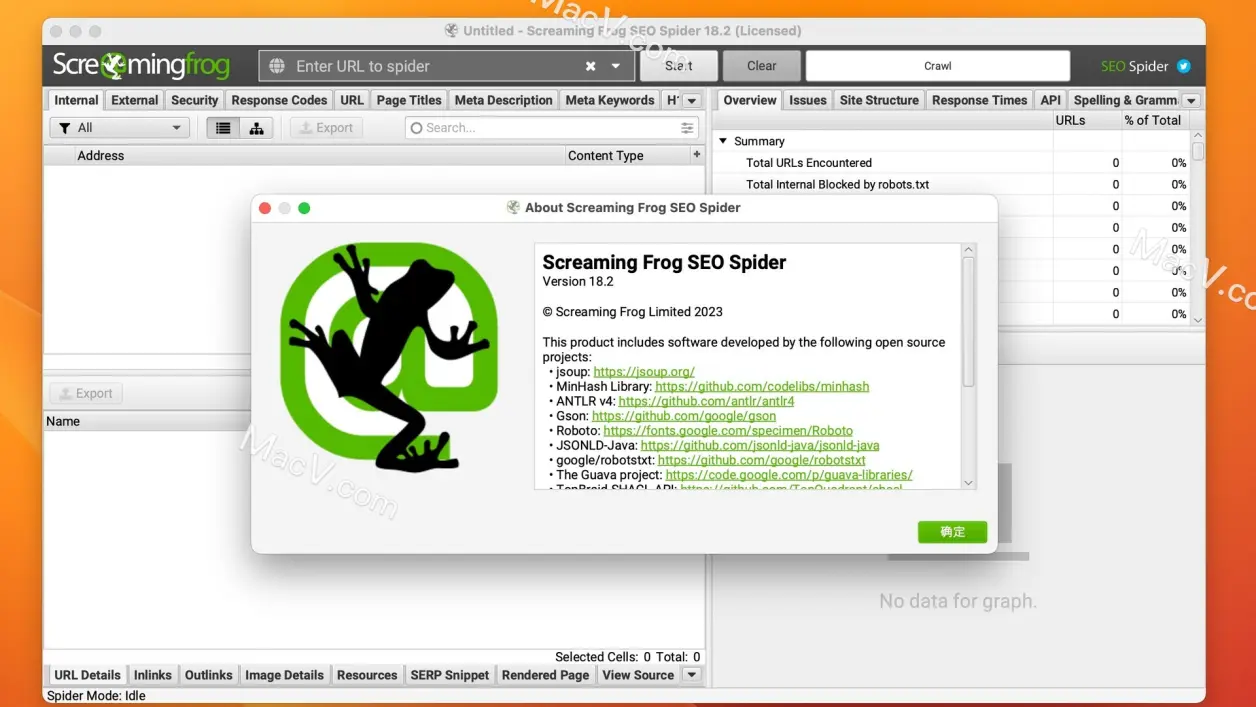The image size is (1256, 707).
Task: Close the About dialog red button
Action: [265, 208]
